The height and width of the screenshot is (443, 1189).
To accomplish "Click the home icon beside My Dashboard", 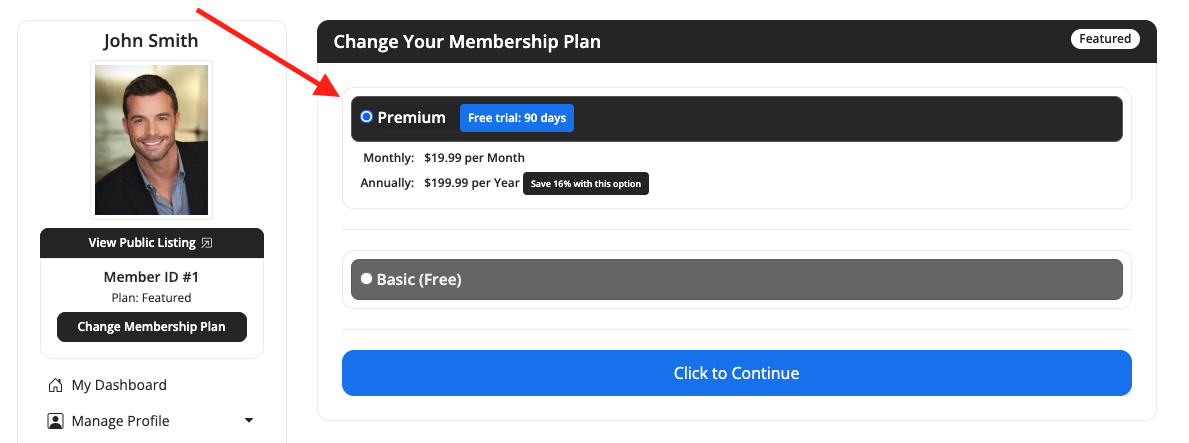I will [55, 385].
